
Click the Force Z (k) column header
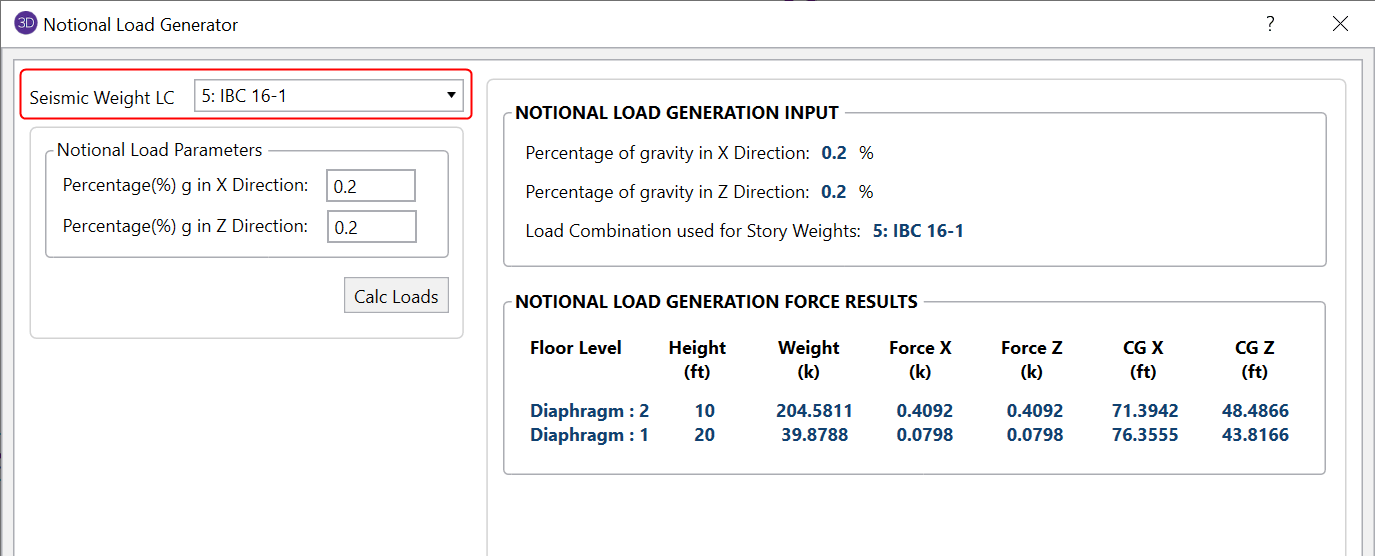click(x=1031, y=359)
